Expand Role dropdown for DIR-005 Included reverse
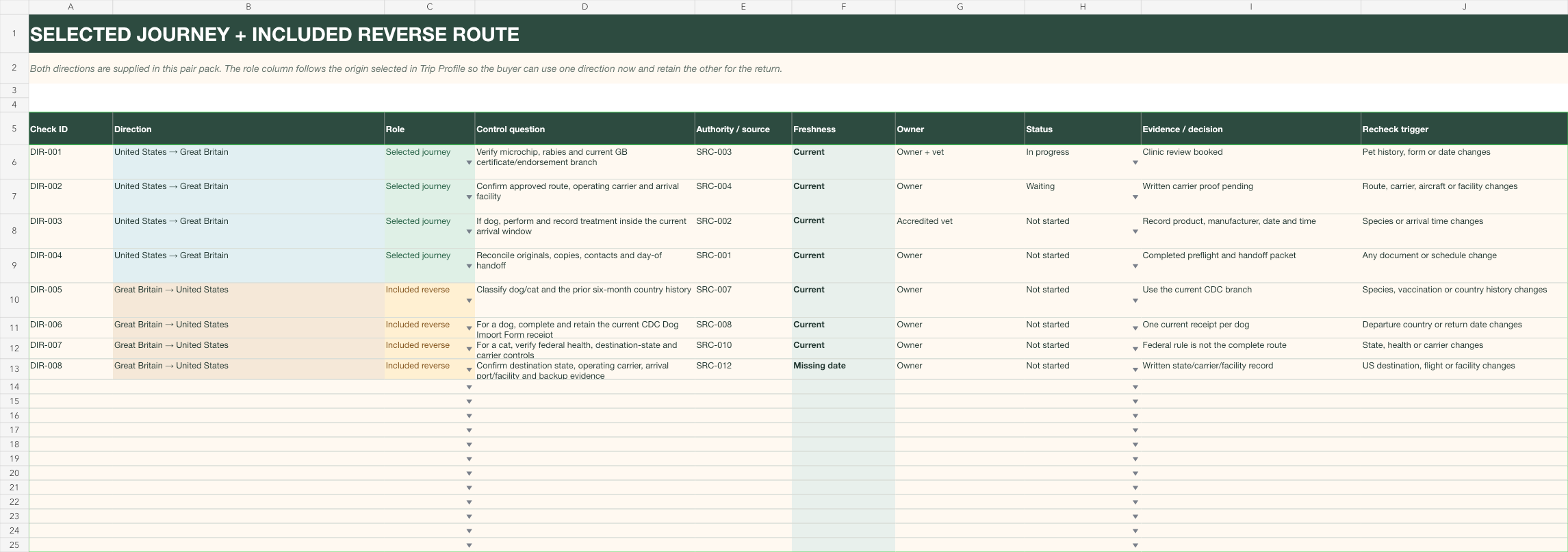Image resolution: width=1568 pixels, height=552 pixels. 469,301
